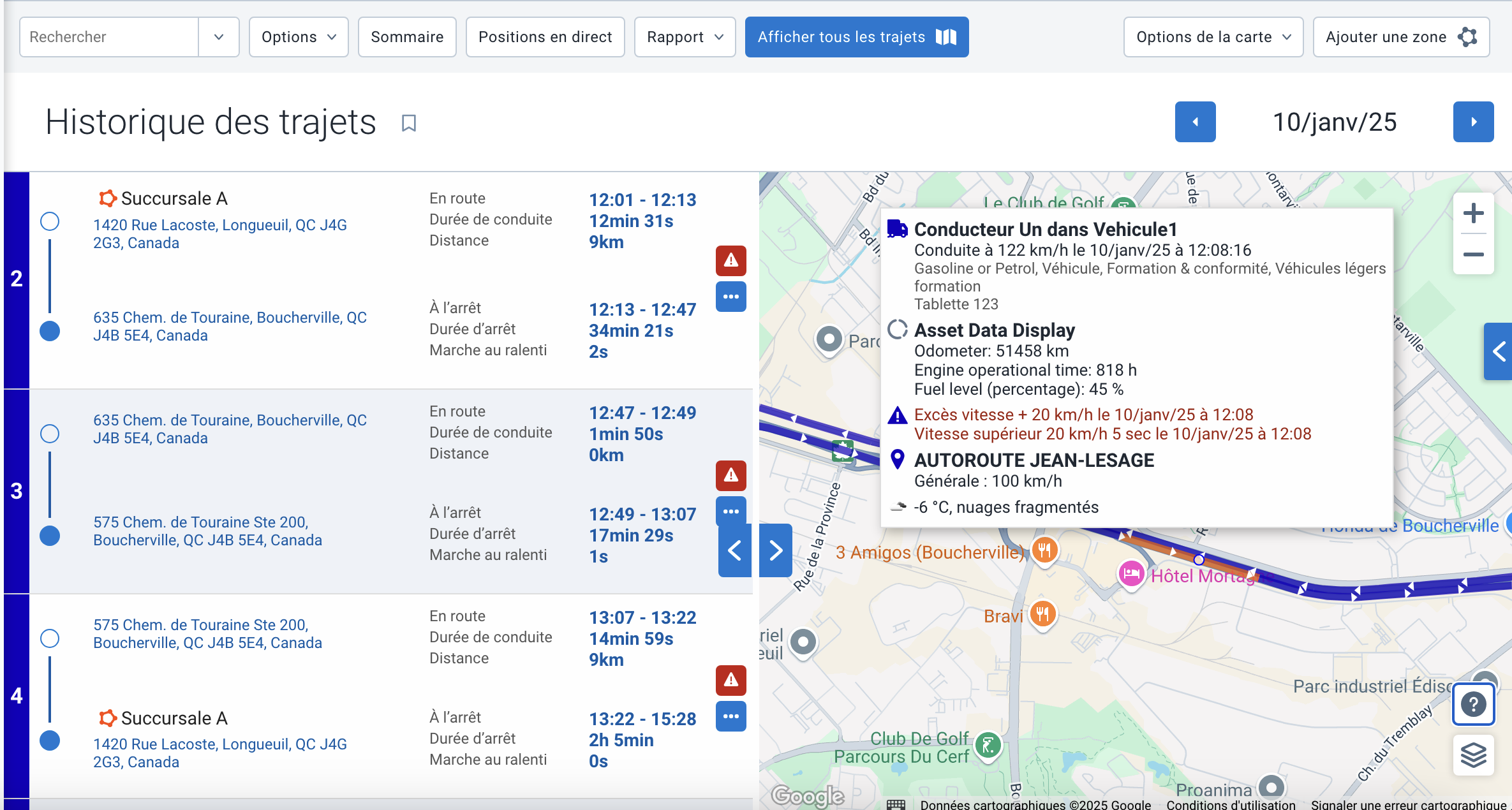
Task: Select trip number 4 bar
Action: click(x=17, y=696)
